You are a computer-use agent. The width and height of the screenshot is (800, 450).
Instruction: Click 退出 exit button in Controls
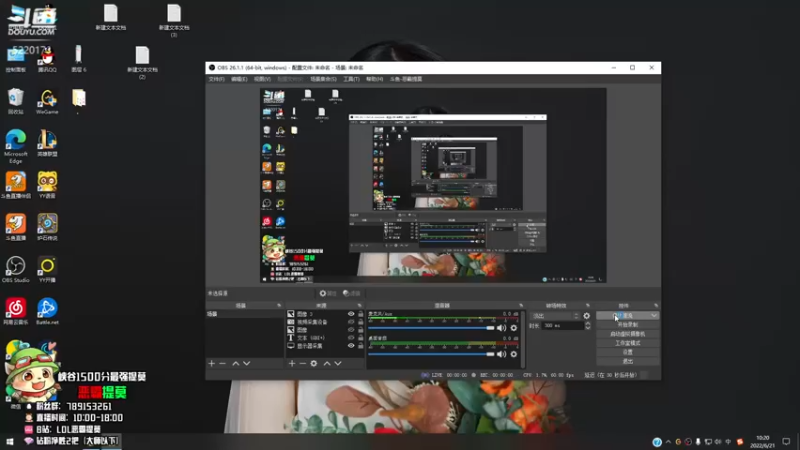point(628,361)
